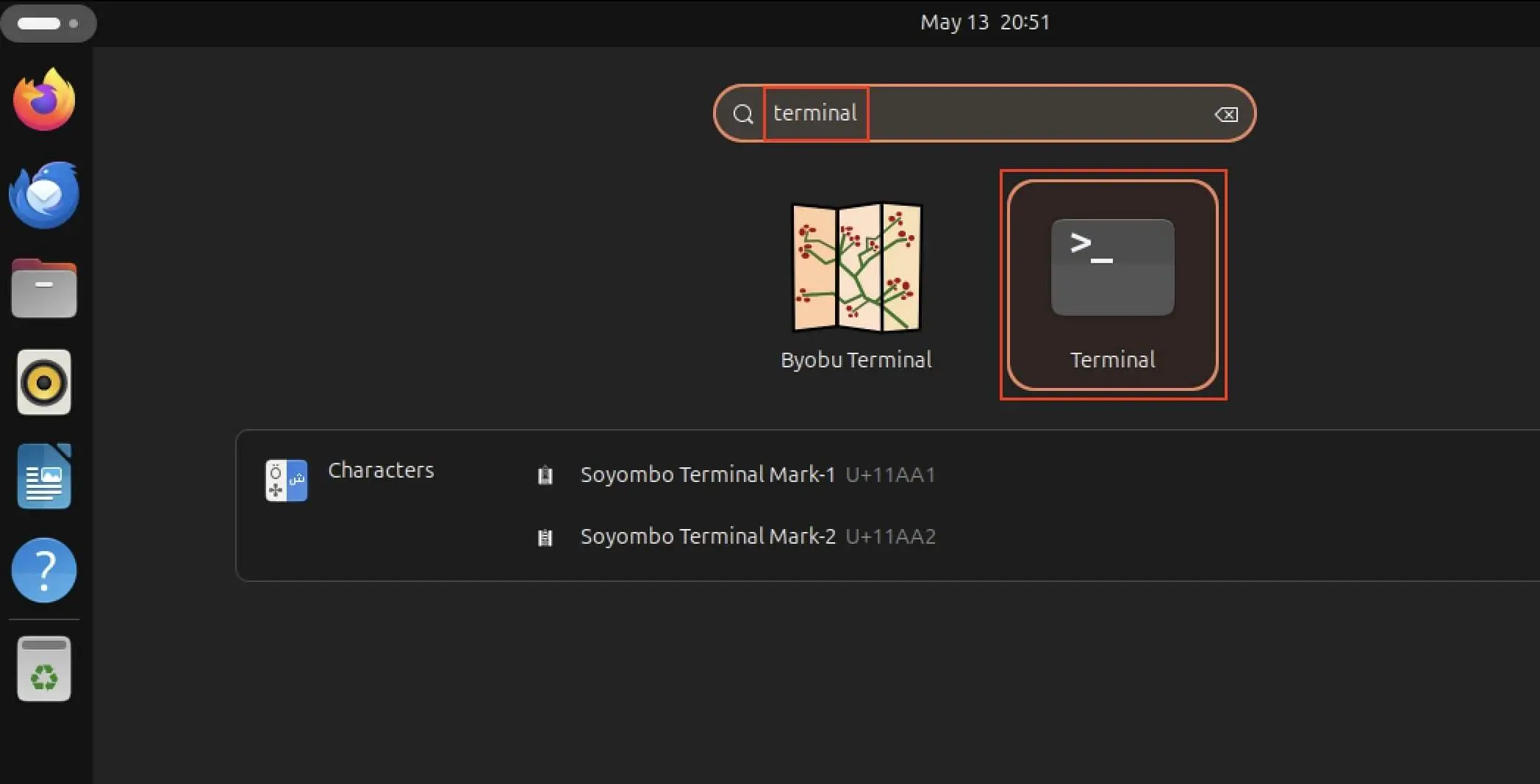This screenshot has height=784, width=1540.
Task: Launch Firefox from the dock
Action: [43, 100]
